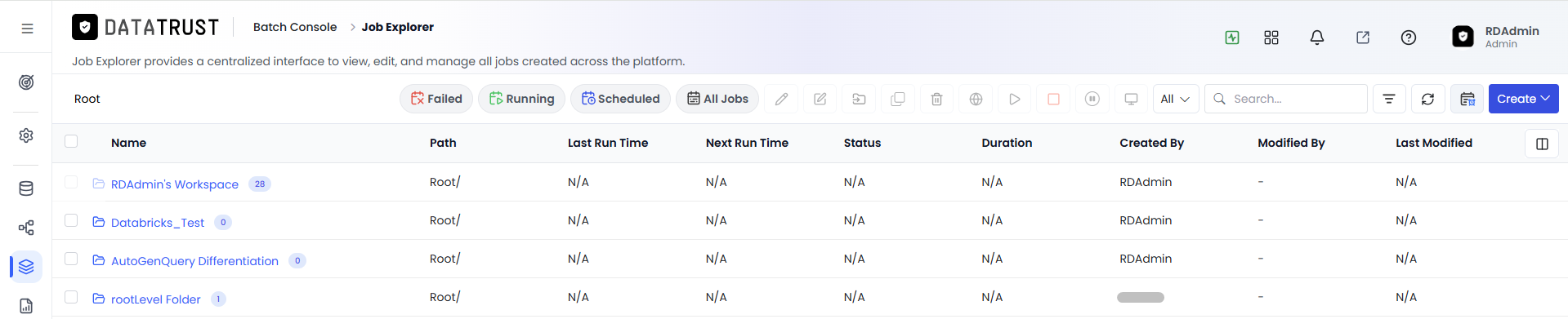Click the external link icon in the header

coord(1363,38)
